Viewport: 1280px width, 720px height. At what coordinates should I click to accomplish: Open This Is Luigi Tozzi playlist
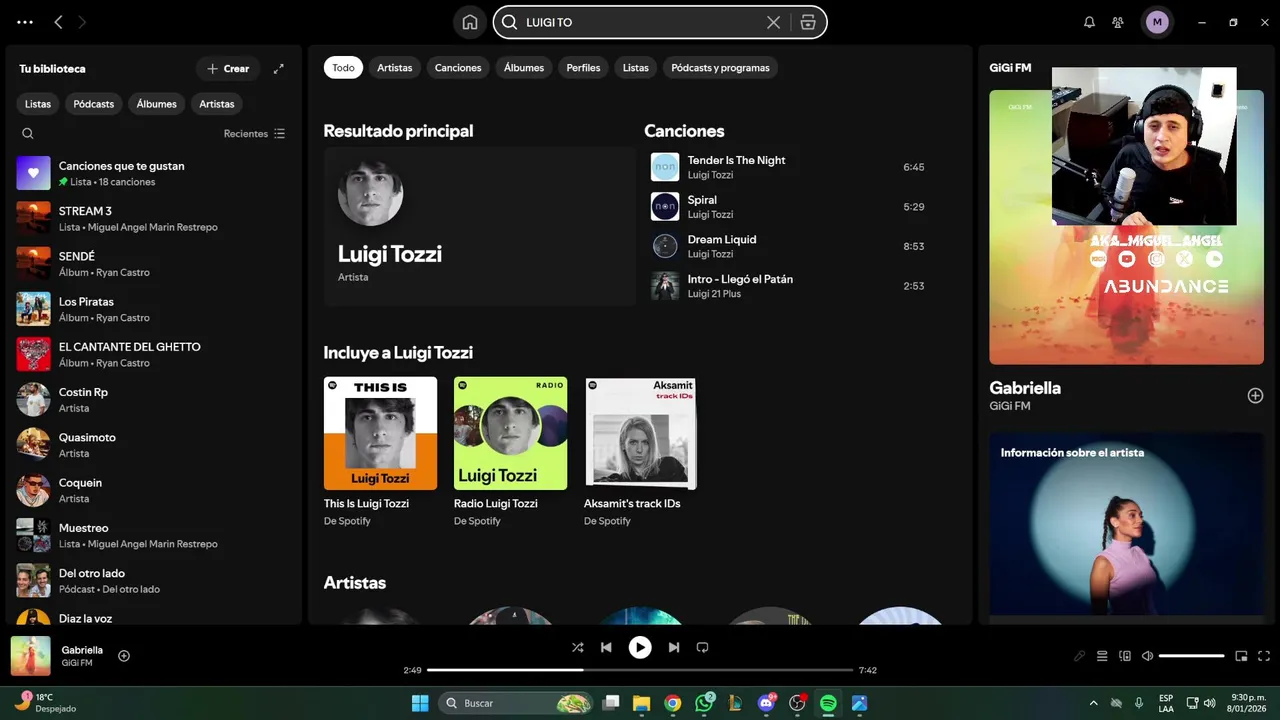380,452
